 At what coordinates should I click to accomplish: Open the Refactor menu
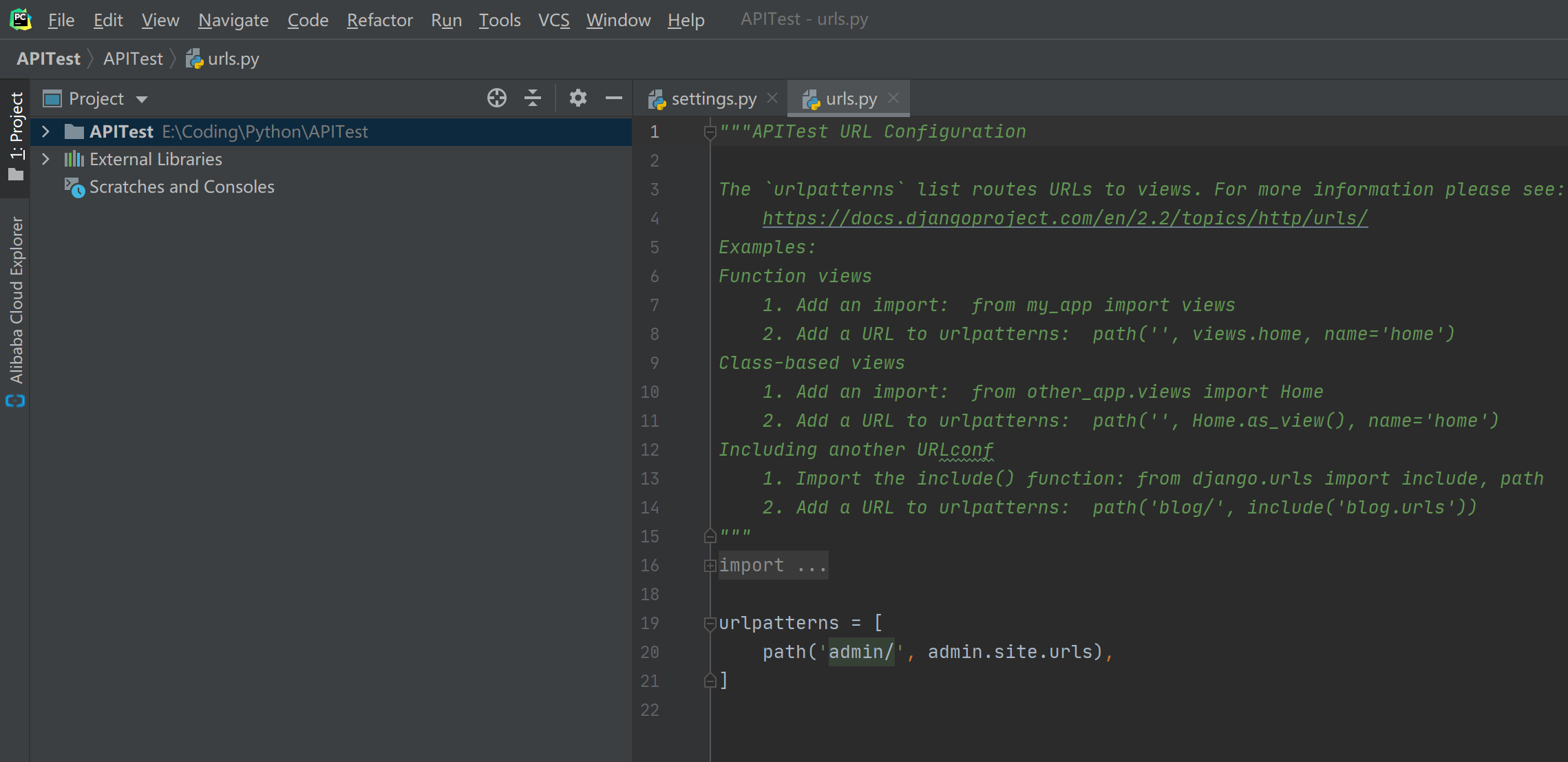[x=379, y=20]
